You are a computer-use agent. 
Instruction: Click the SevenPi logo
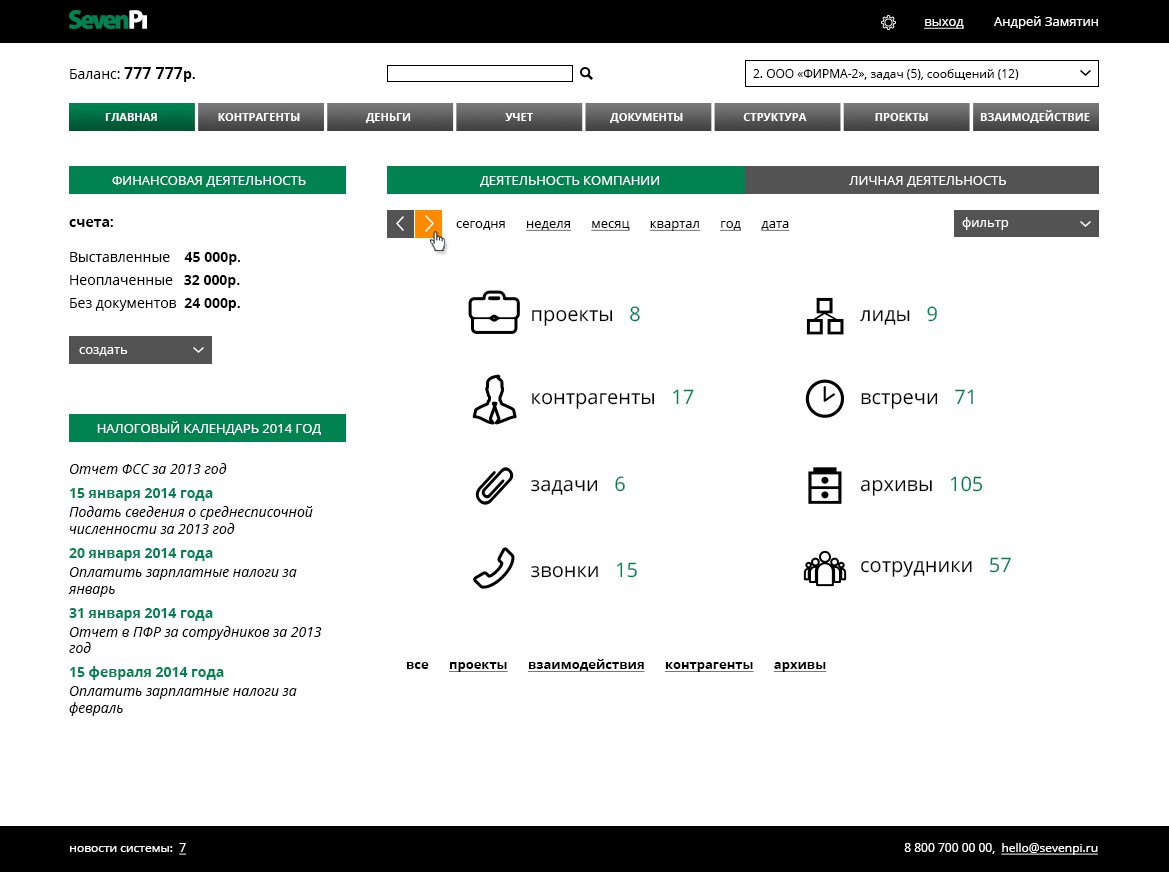click(x=108, y=20)
